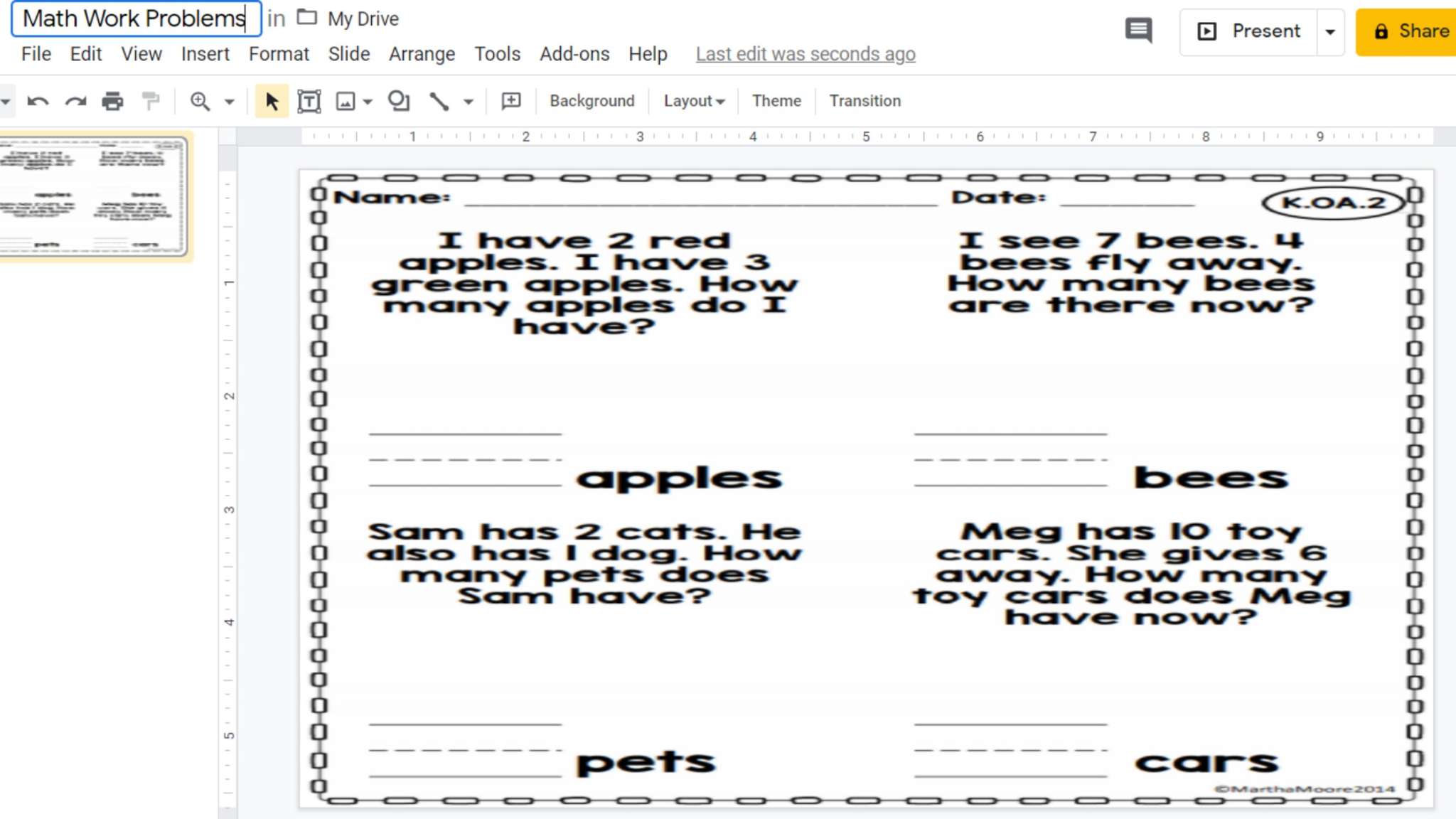
Task: Click the undo arrow icon
Action: click(x=37, y=100)
